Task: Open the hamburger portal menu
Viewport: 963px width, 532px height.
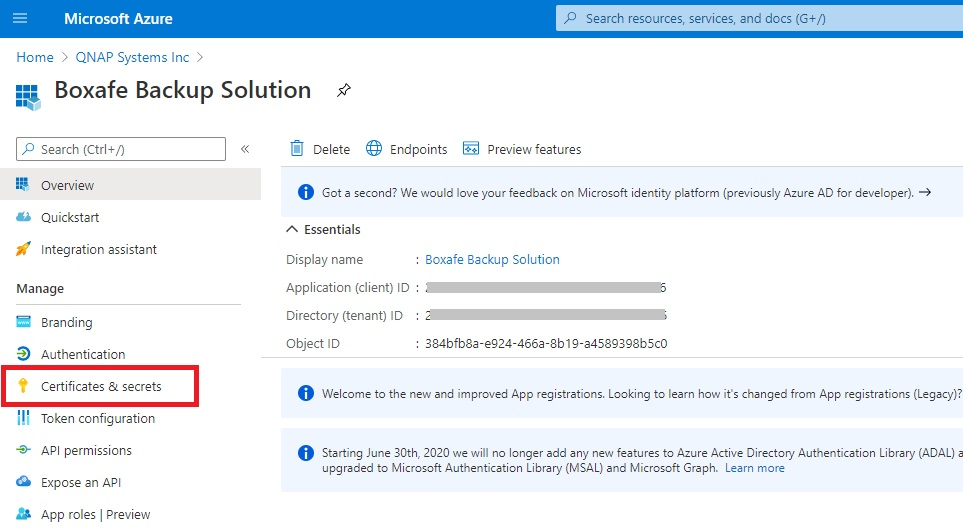Action: point(20,18)
